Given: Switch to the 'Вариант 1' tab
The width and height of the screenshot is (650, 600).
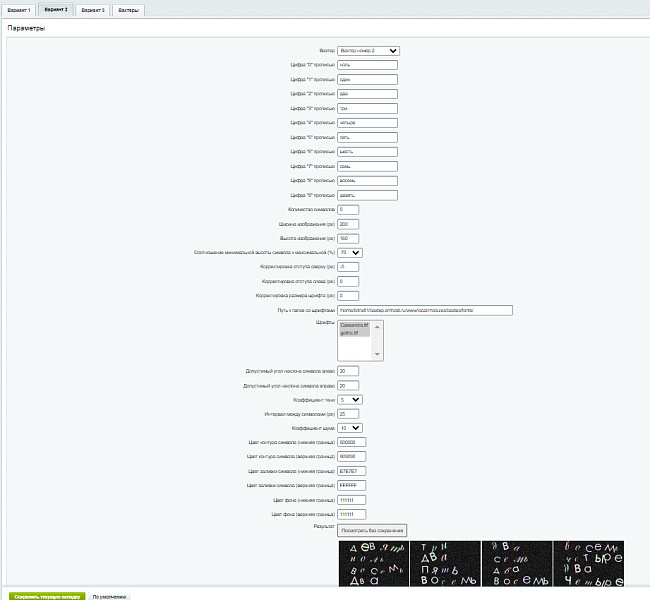Looking at the screenshot, I should (19, 10).
